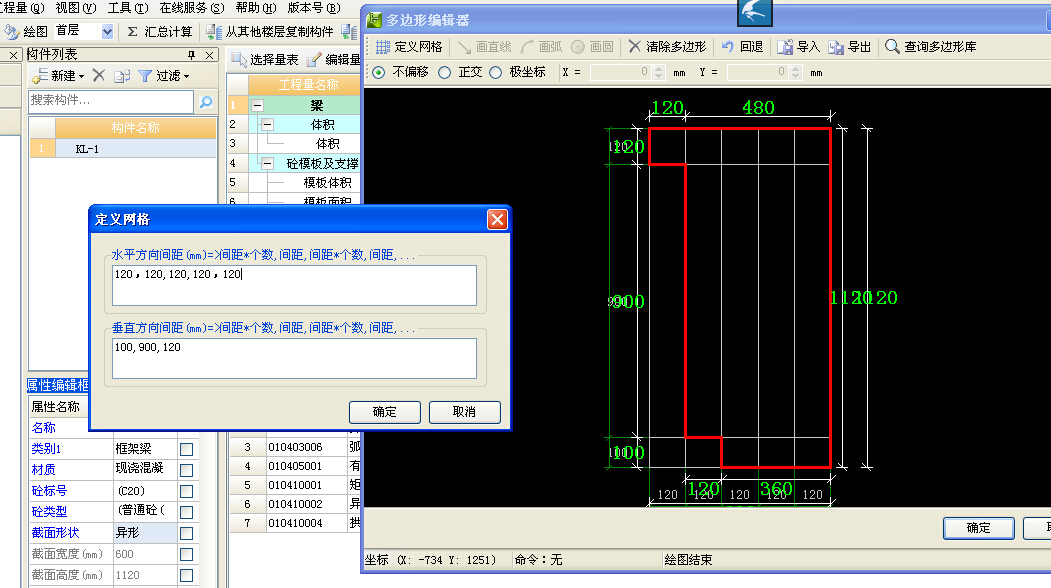The height and width of the screenshot is (588, 1051).
Task: Select the 010403006 code cell
Action: pos(306,447)
